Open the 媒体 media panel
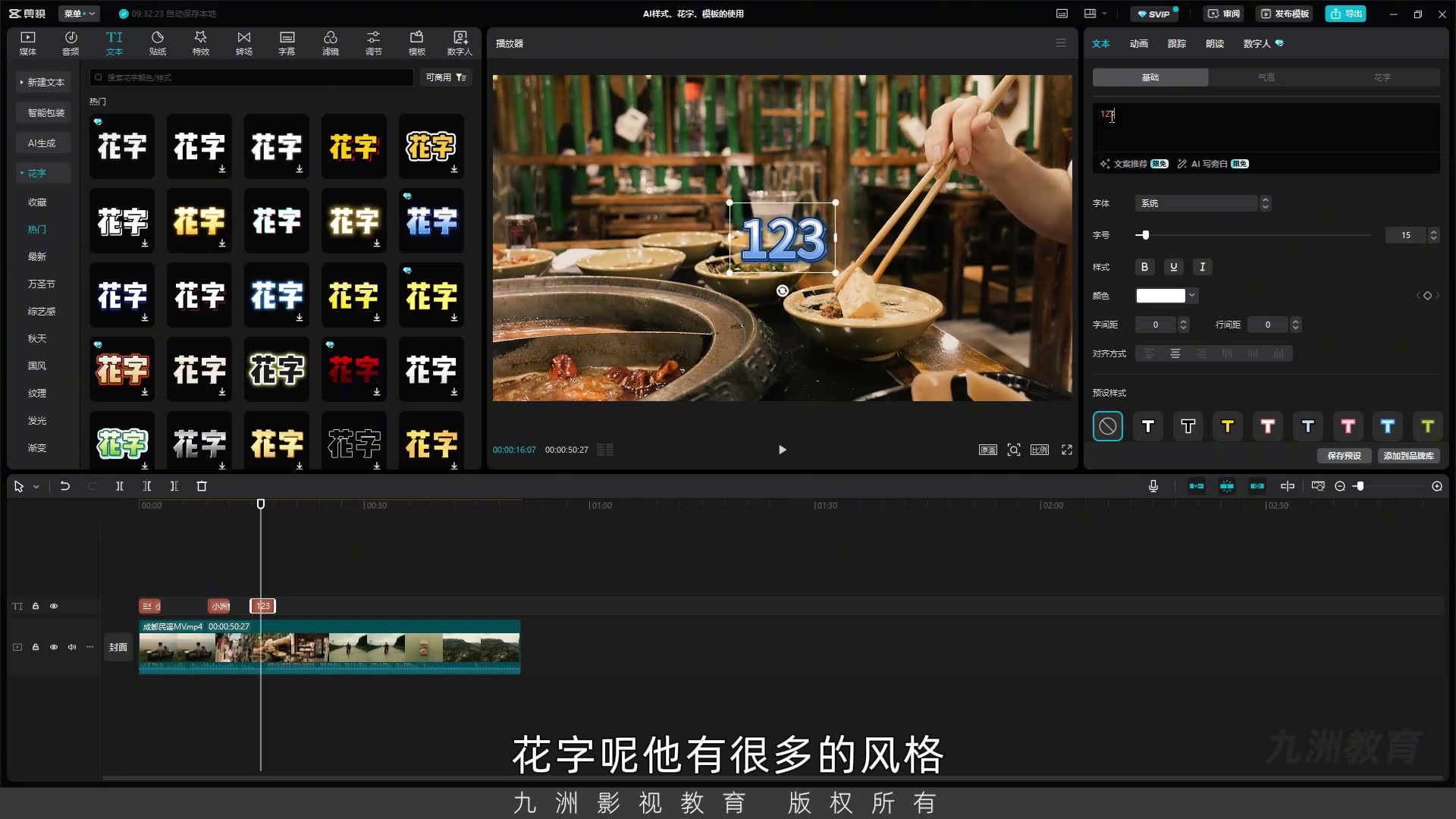Image resolution: width=1456 pixels, height=819 pixels. tap(28, 43)
